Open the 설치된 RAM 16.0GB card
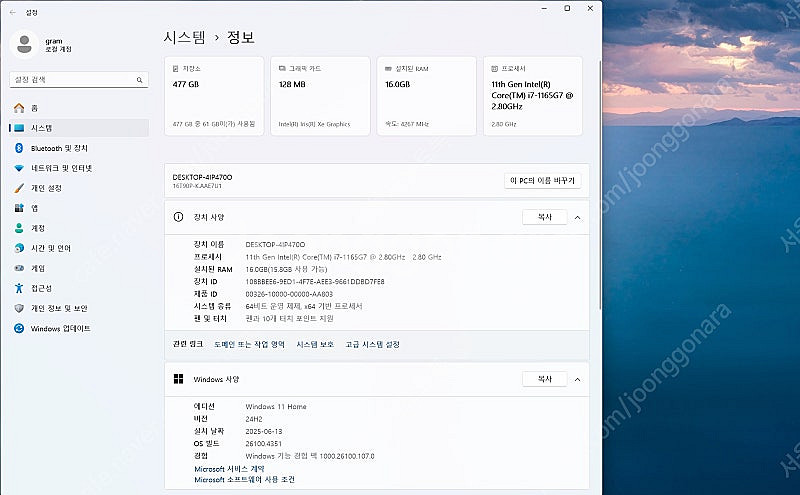Viewport: 800px width, 495px height. pos(427,96)
